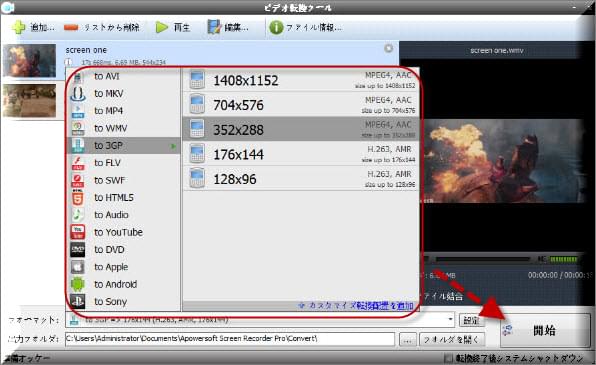Toggle shutdown after conversion checkbox

(449, 358)
